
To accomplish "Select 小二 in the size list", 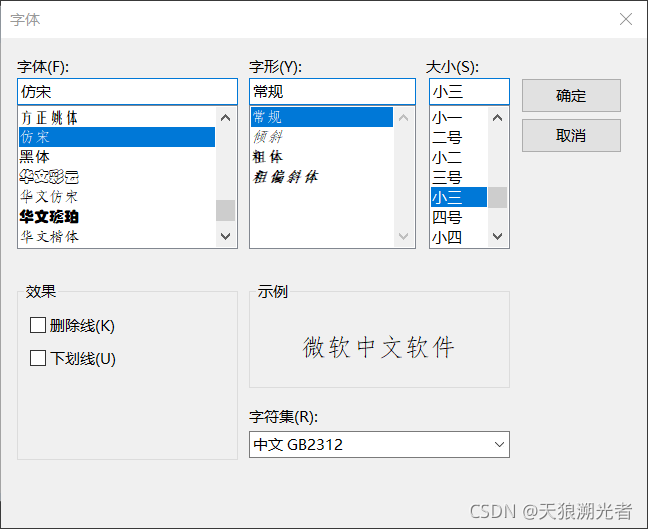I will tap(459, 157).
